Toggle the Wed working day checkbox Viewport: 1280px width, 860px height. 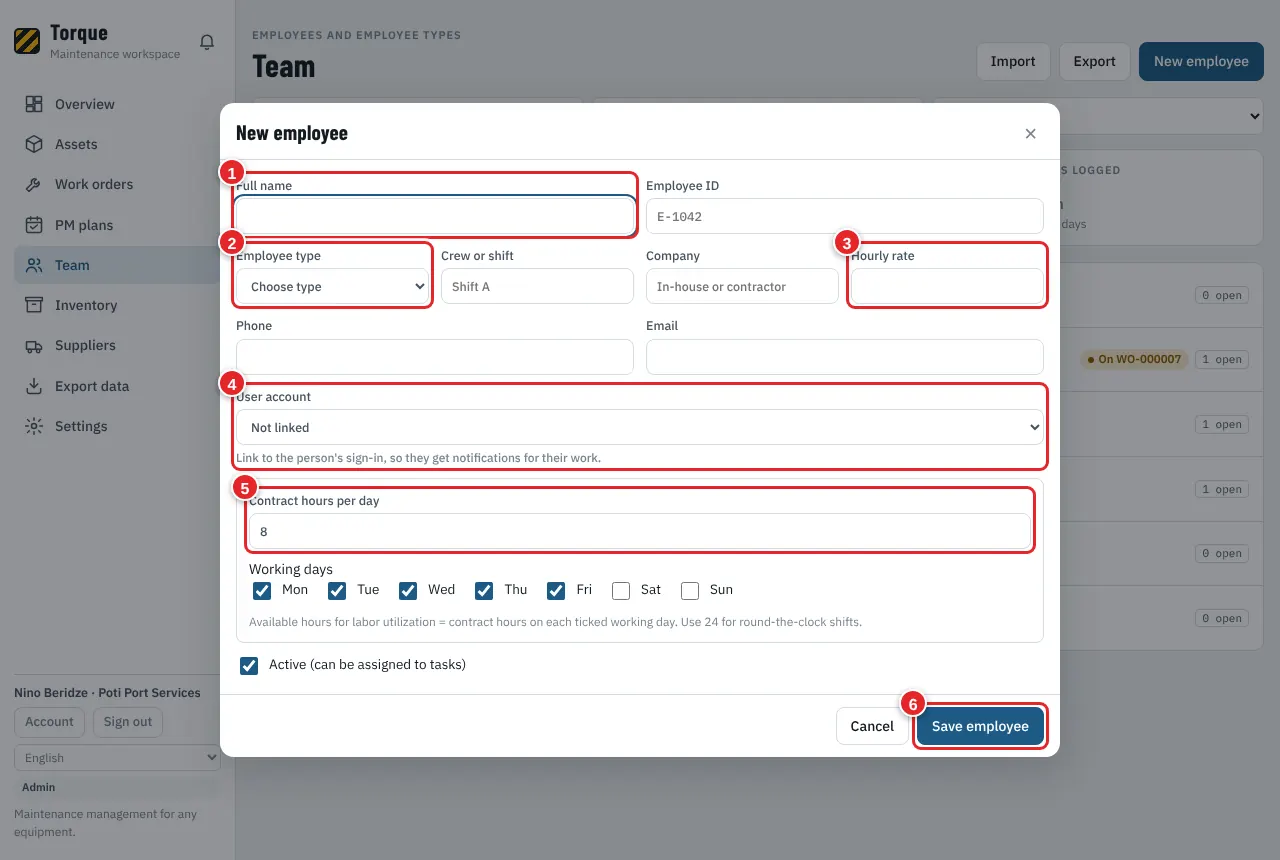(408, 590)
